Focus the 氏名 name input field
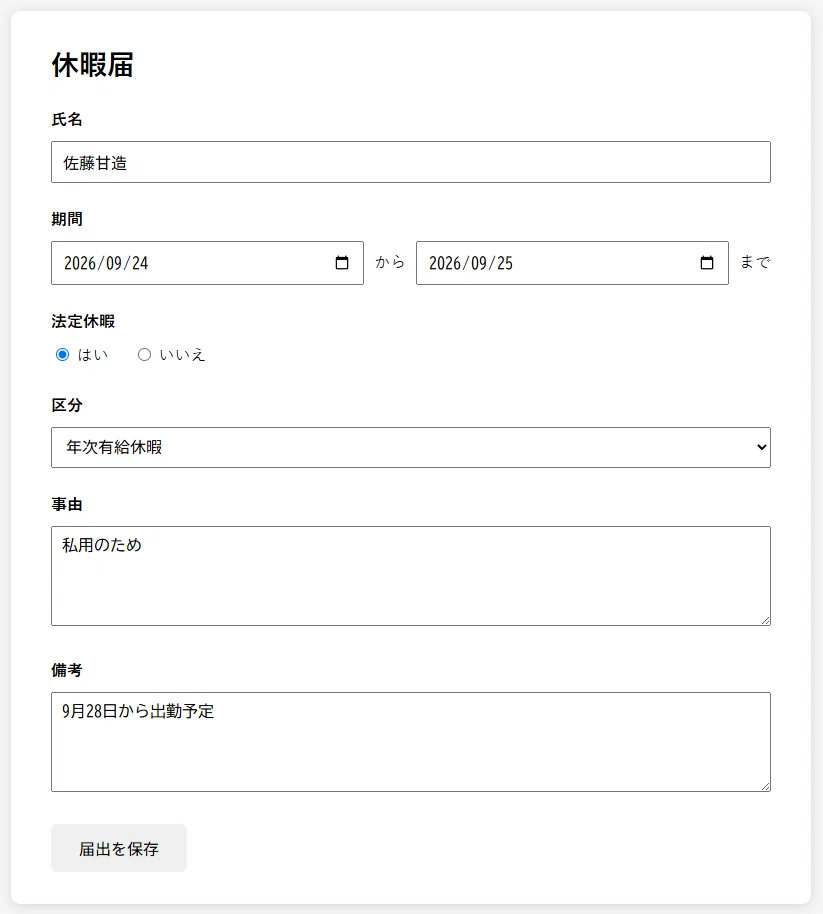 [411, 162]
